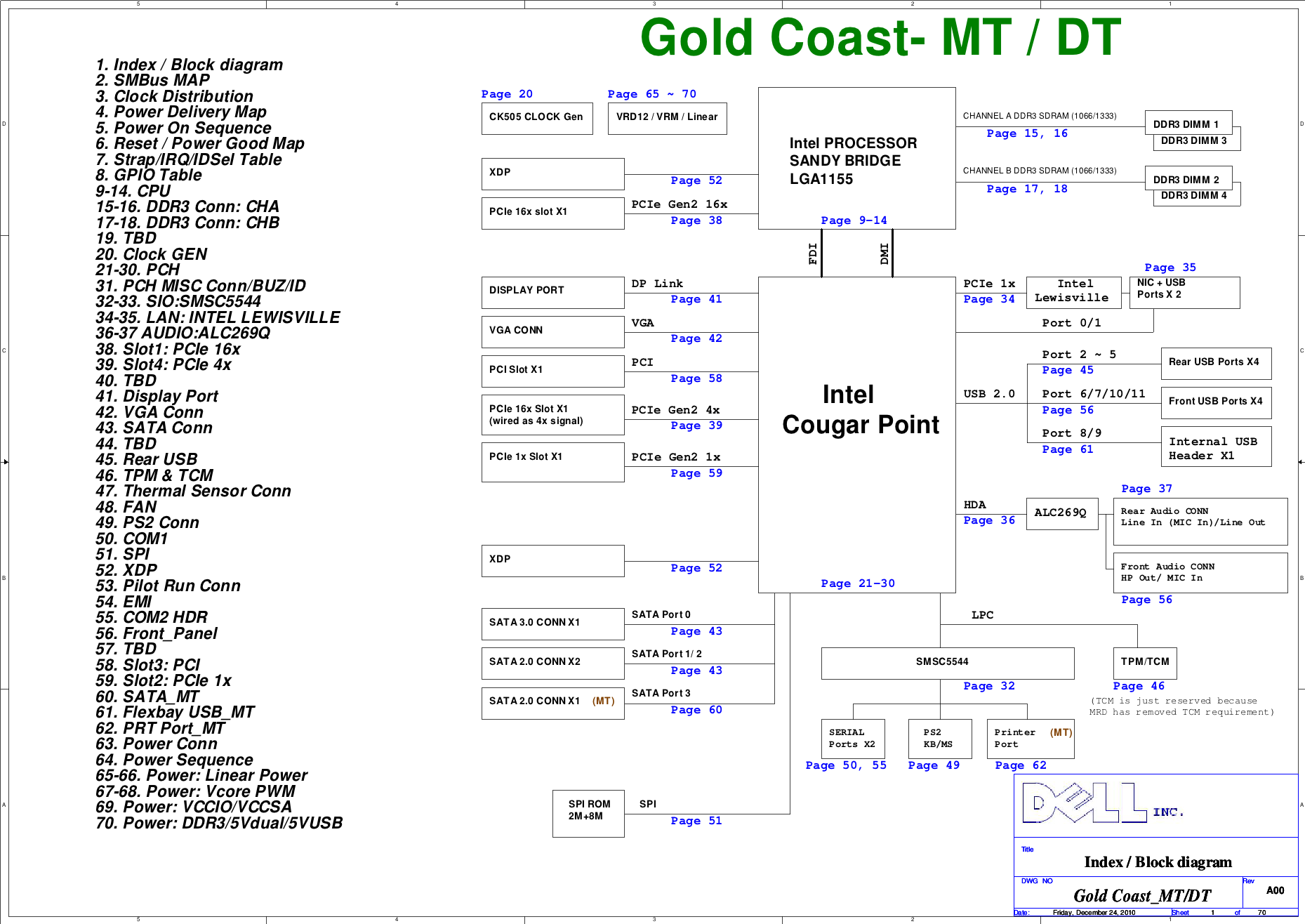This screenshot has width=1305, height=924.
Task: Click the 'Page 51' SPI reference
Action: point(696,821)
